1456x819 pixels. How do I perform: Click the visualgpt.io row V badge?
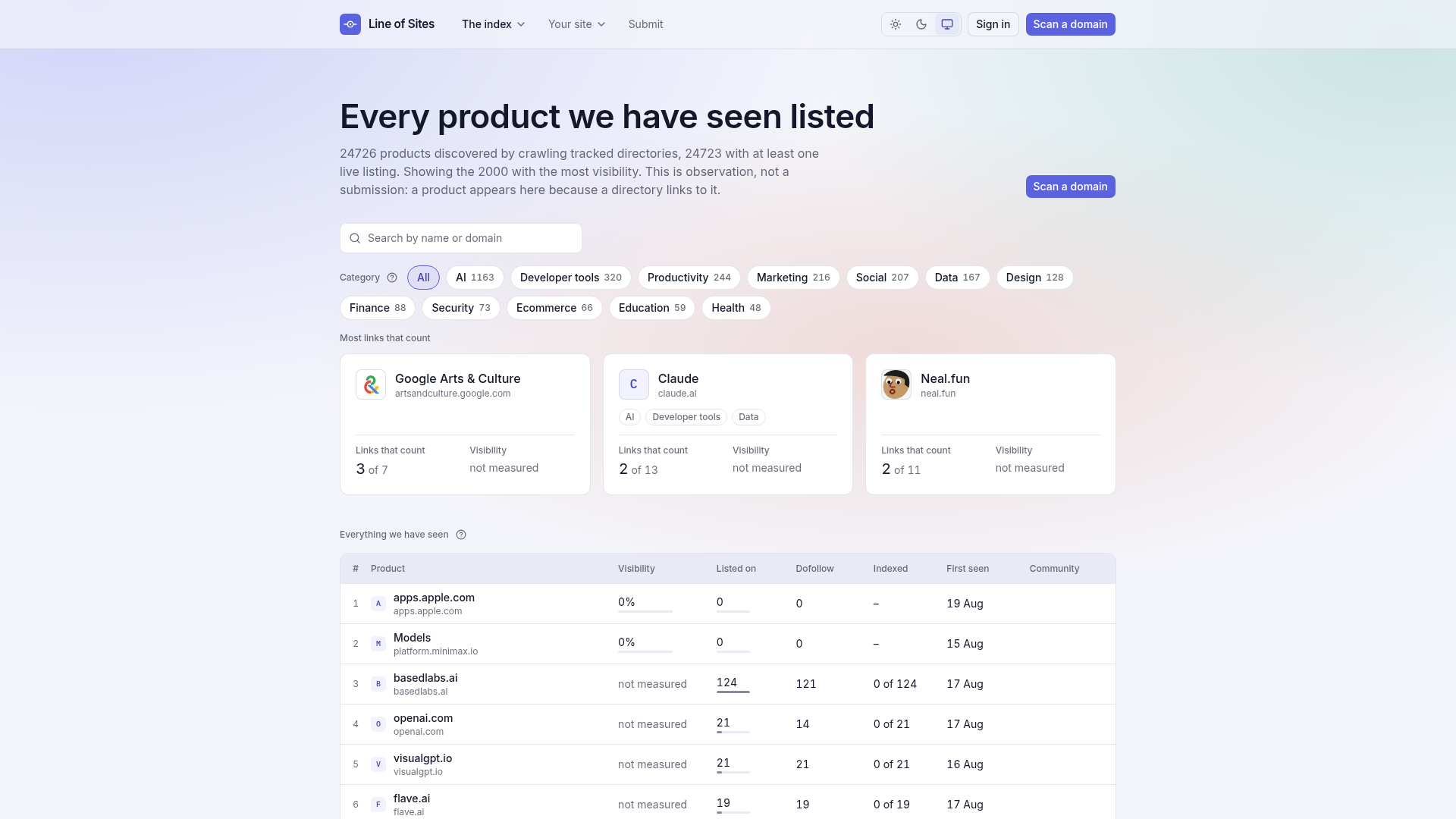click(378, 764)
